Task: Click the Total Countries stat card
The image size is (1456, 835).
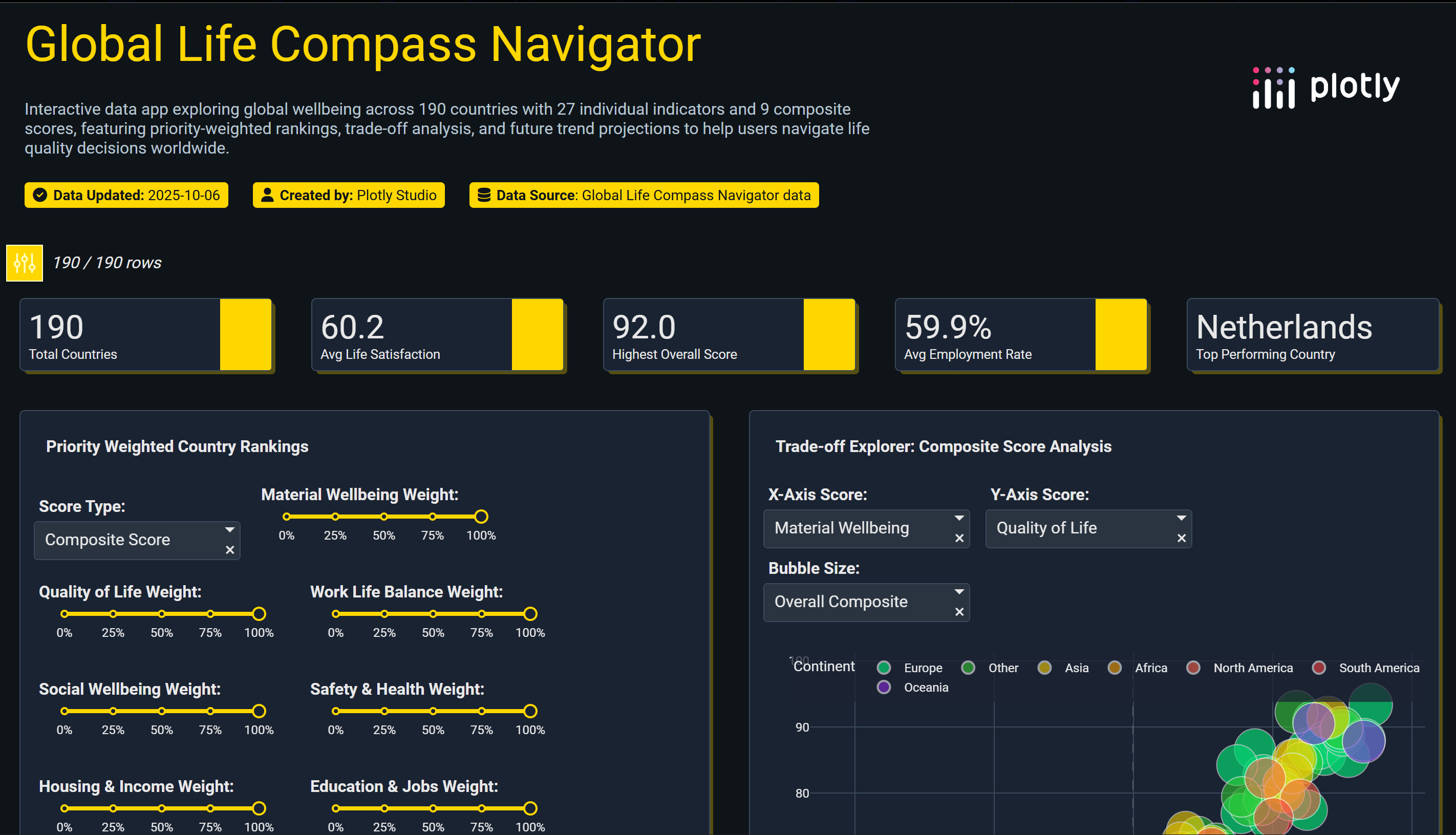Action: coord(146,334)
